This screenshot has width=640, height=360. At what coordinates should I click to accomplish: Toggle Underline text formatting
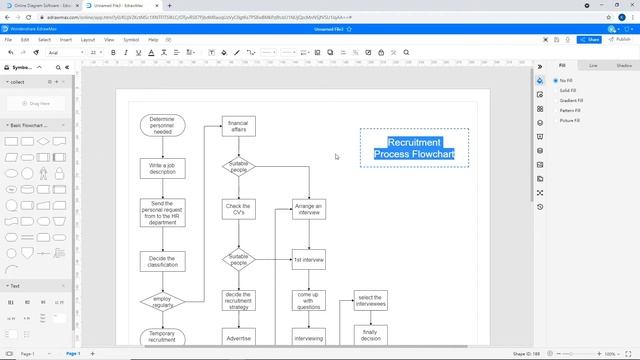pyautogui.click(x=138, y=53)
